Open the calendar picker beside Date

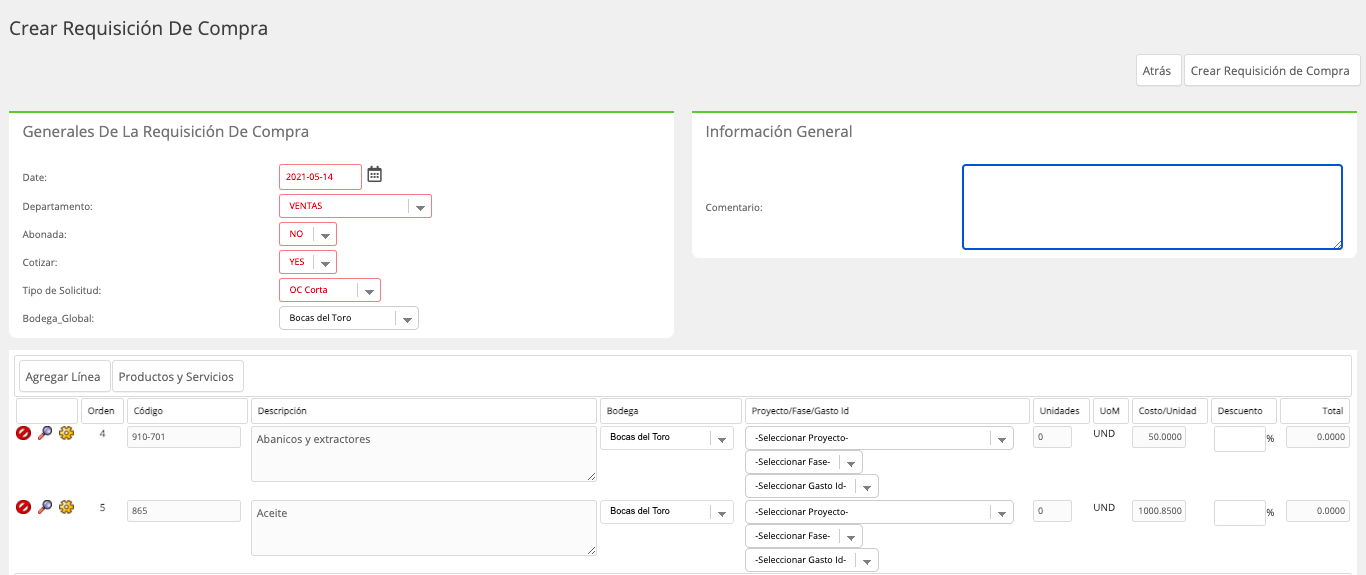pos(375,174)
